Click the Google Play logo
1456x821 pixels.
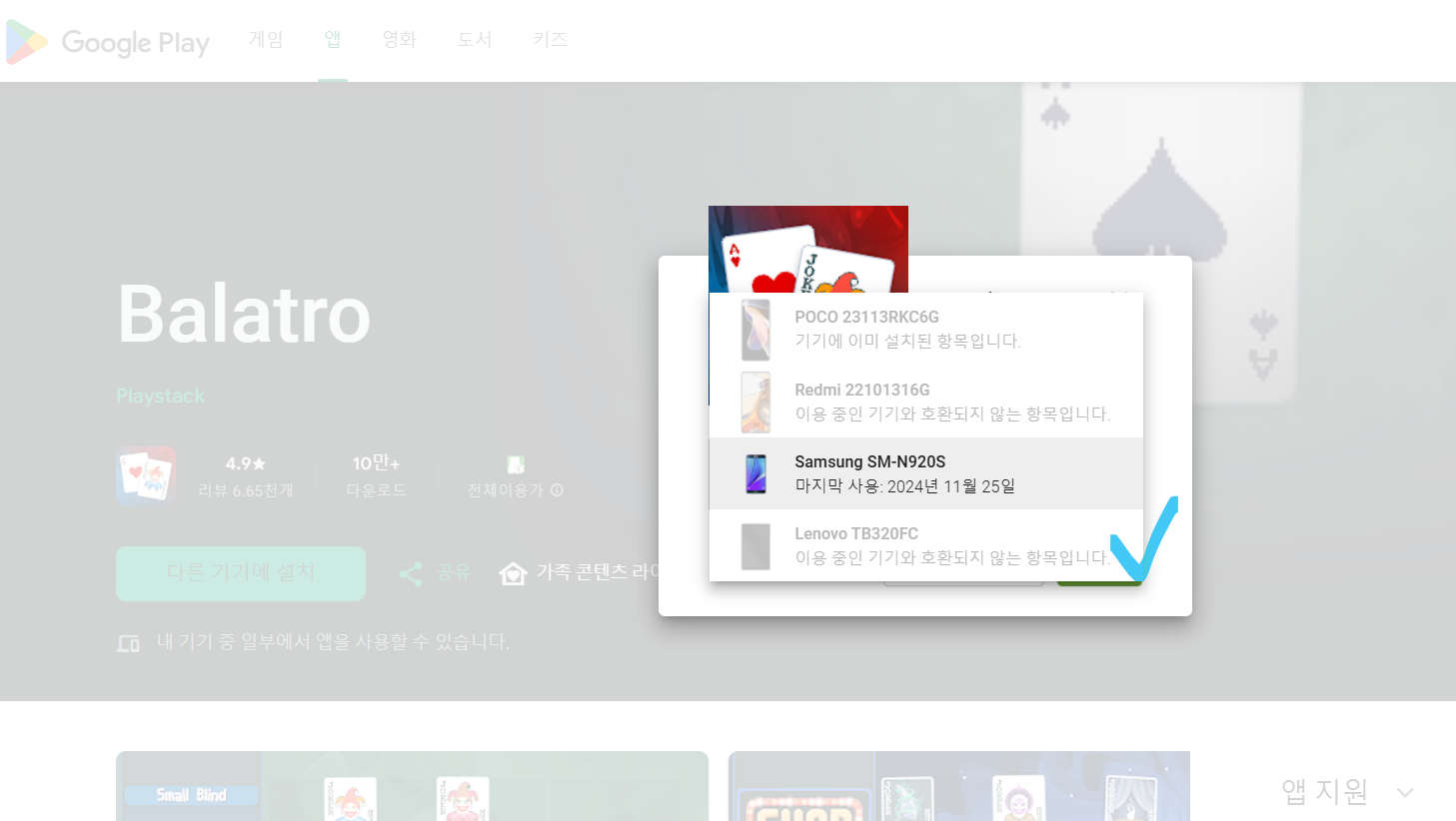click(x=108, y=42)
